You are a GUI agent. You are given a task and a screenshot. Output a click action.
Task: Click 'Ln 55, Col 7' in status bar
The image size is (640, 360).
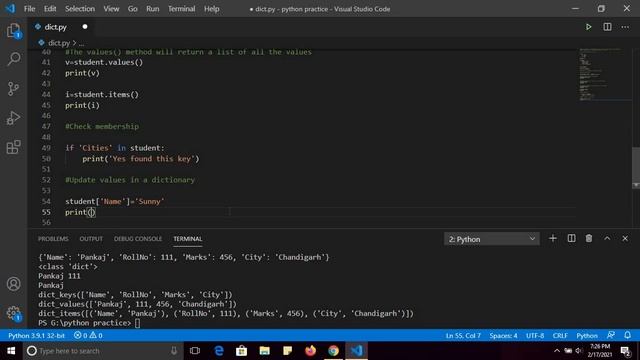pos(463,336)
